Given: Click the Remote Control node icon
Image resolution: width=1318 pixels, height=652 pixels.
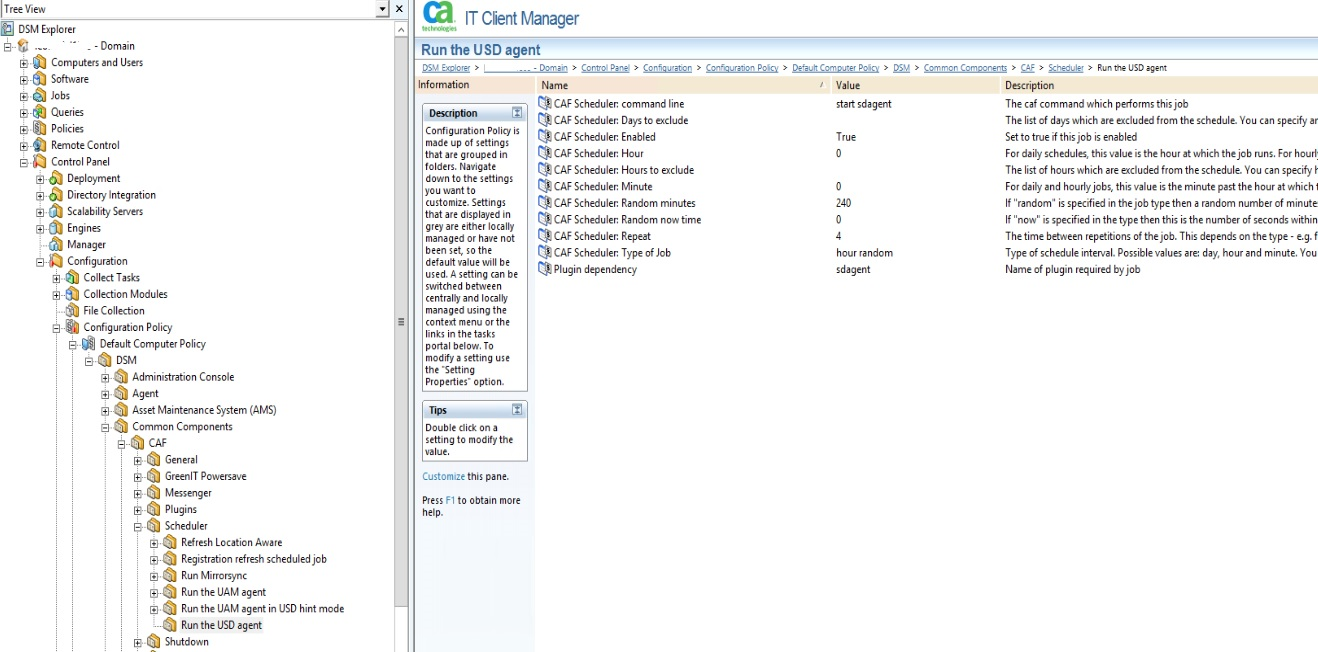Looking at the screenshot, I should [40, 145].
